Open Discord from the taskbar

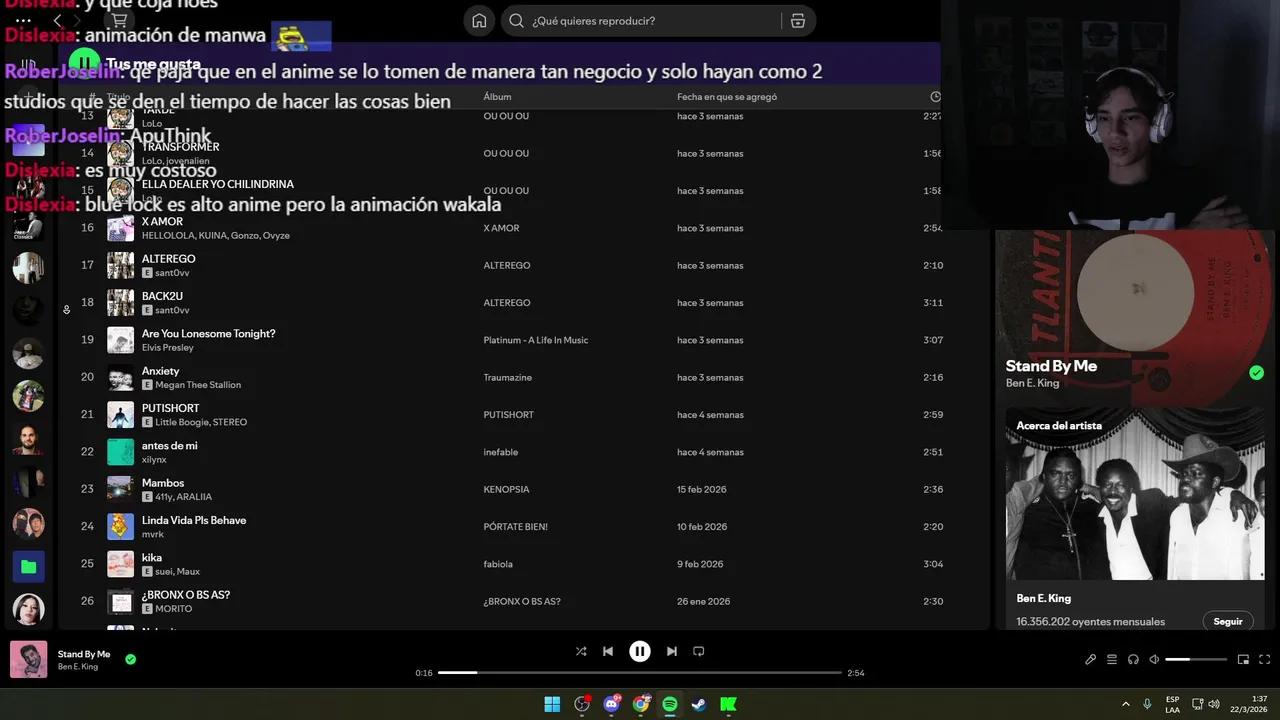tap(611, 704)
